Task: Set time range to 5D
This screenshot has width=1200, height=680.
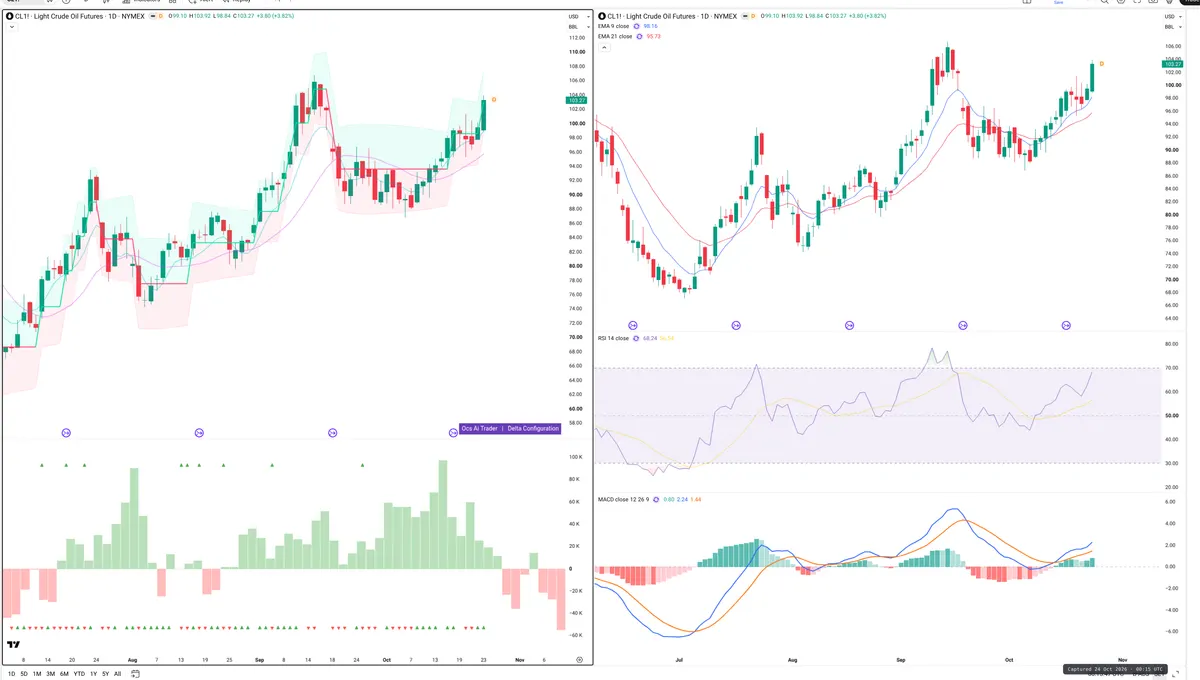Action: 24,673
